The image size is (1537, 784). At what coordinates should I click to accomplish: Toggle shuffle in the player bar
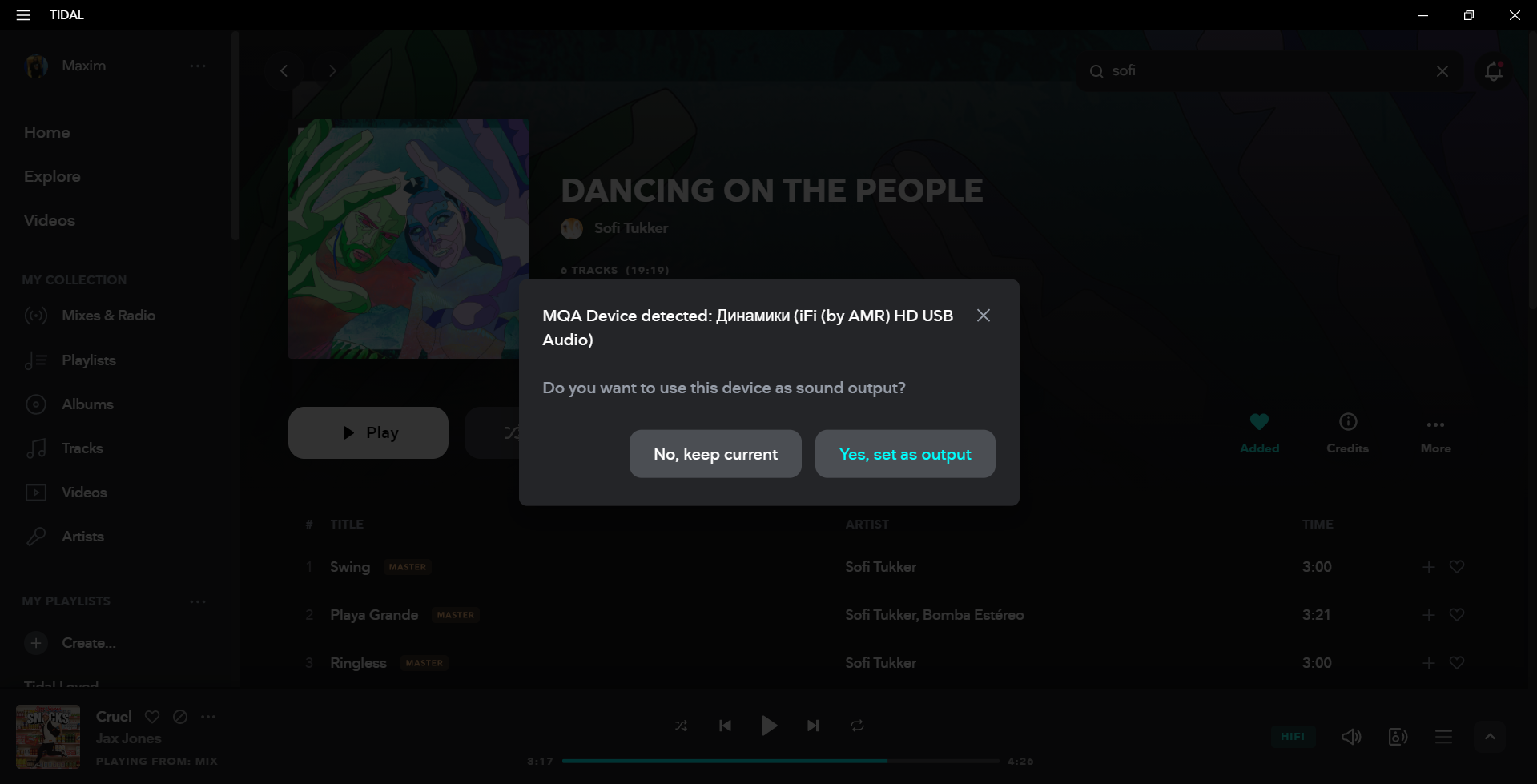pyautogui.click(x=681, y=726)
